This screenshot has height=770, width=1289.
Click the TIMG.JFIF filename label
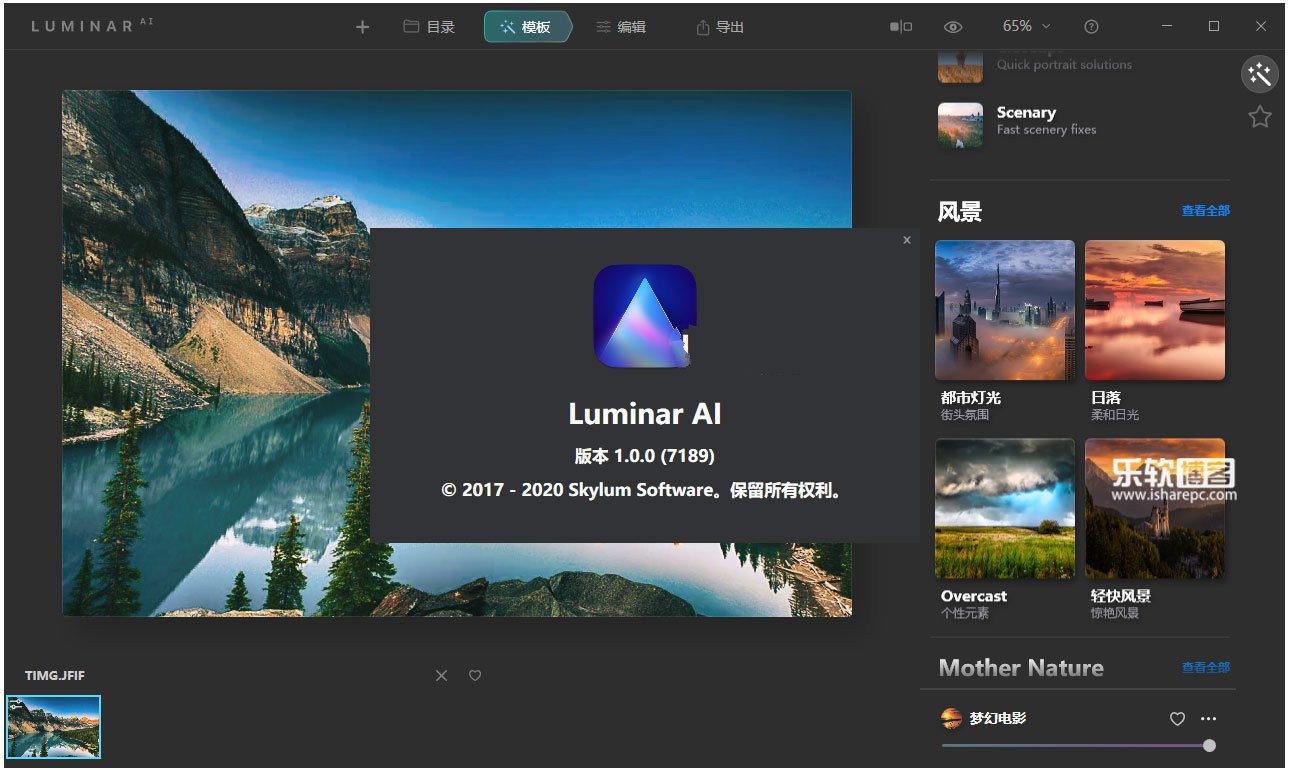[x=55, y=676]
